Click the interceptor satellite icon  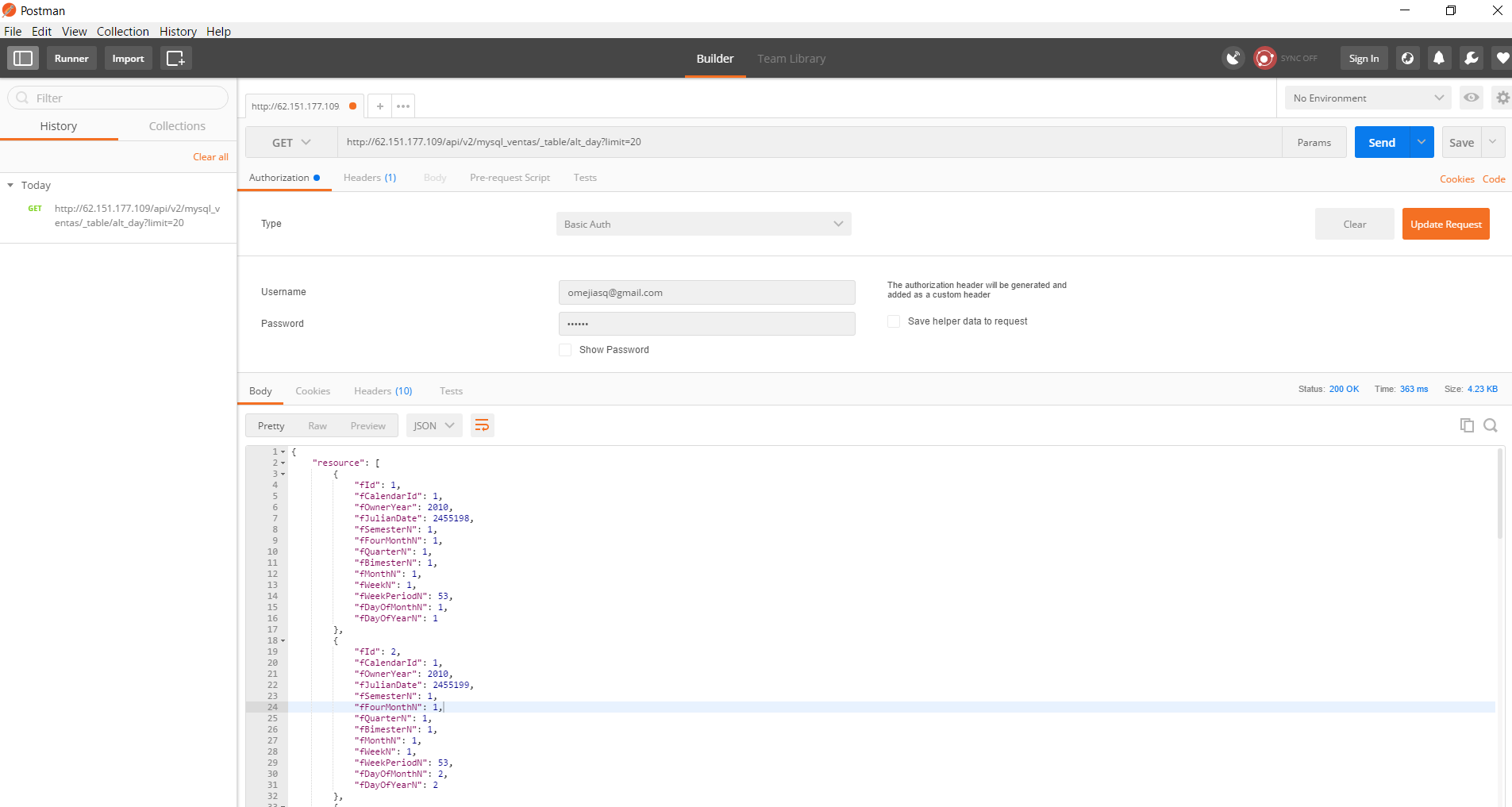pos(1233,58)
